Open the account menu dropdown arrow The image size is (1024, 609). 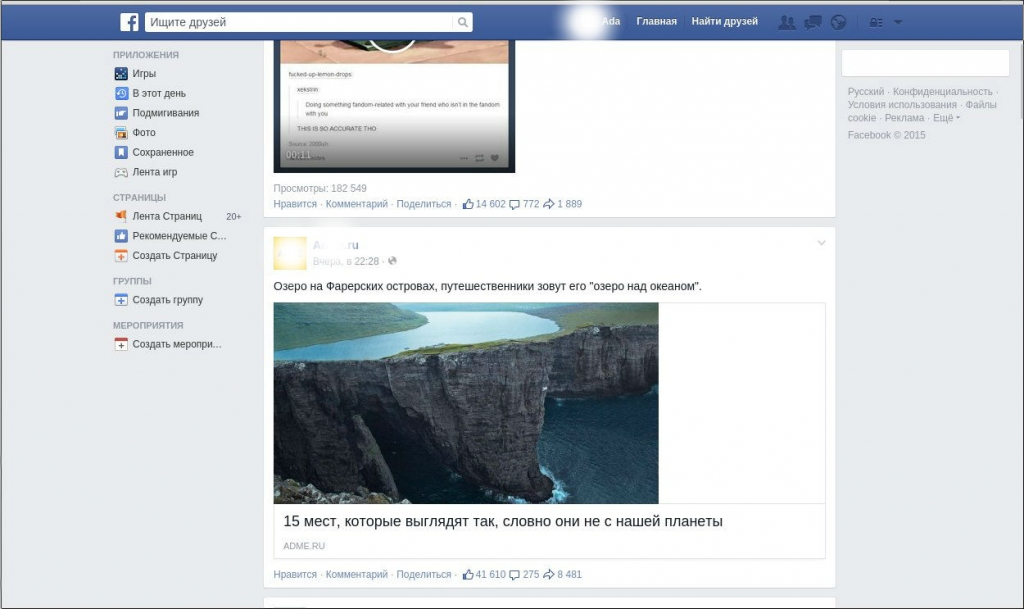coord(898,22)
